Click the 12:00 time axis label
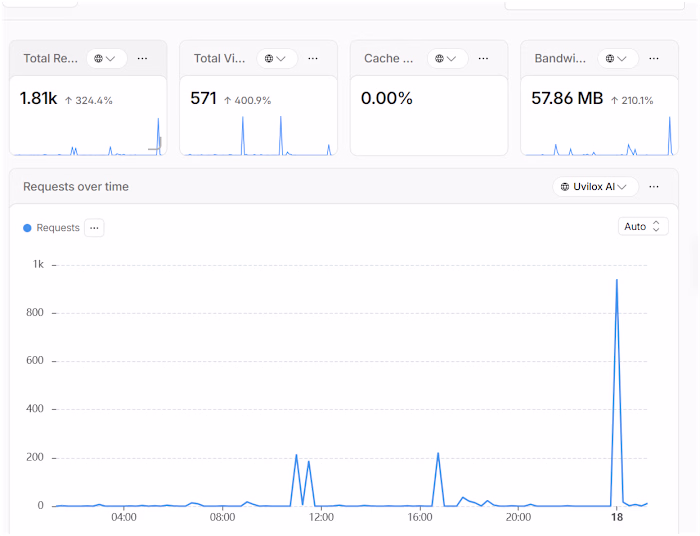Viewport: 700px width, 536px height. (321, 517)
